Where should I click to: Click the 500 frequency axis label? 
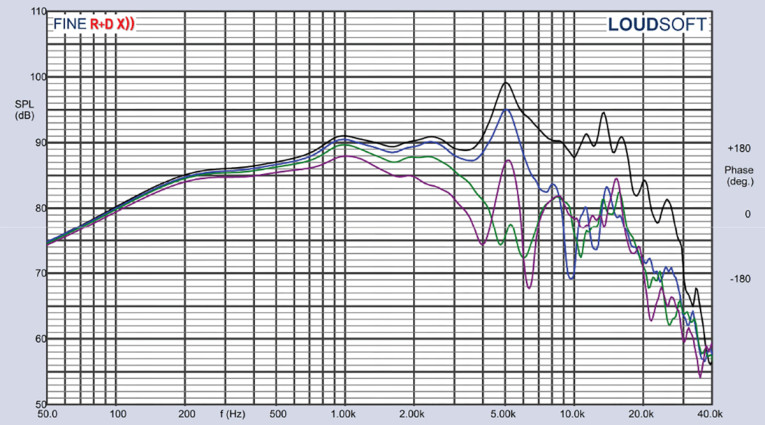point(278,414)
